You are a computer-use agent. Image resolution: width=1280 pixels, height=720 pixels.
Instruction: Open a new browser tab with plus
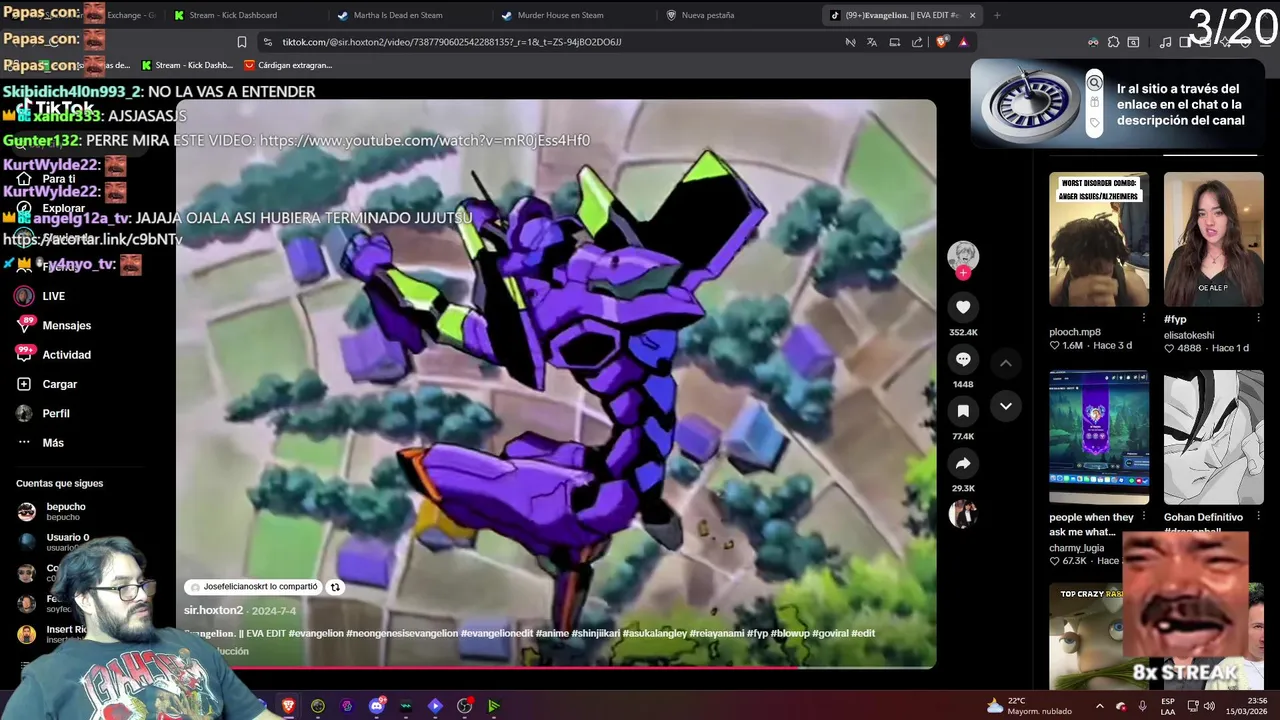997,15
